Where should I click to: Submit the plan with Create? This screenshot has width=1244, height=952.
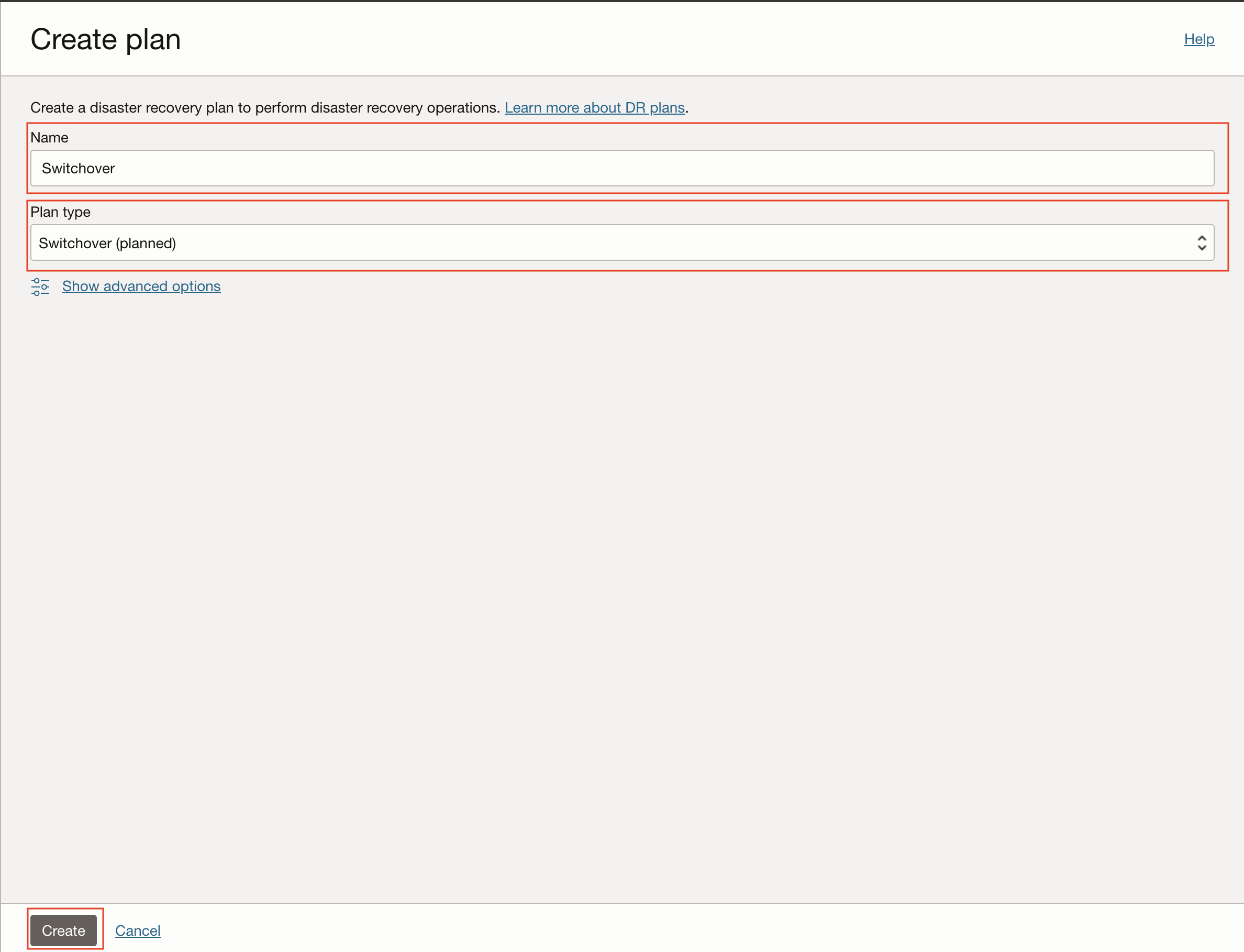click(63, 931)
